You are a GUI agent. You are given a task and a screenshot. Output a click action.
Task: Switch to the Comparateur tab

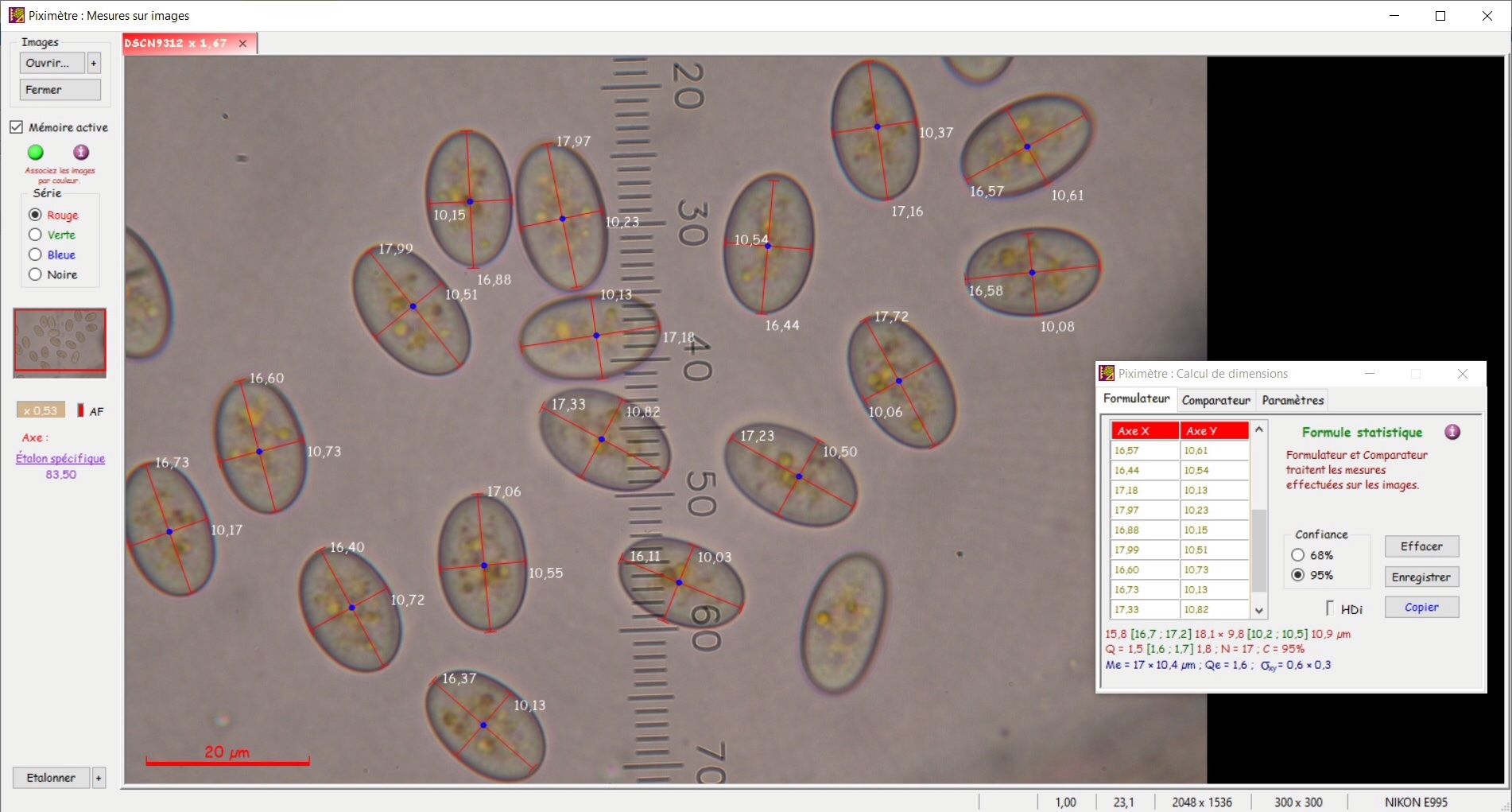pyautogui.click(x=1215, y=400)
